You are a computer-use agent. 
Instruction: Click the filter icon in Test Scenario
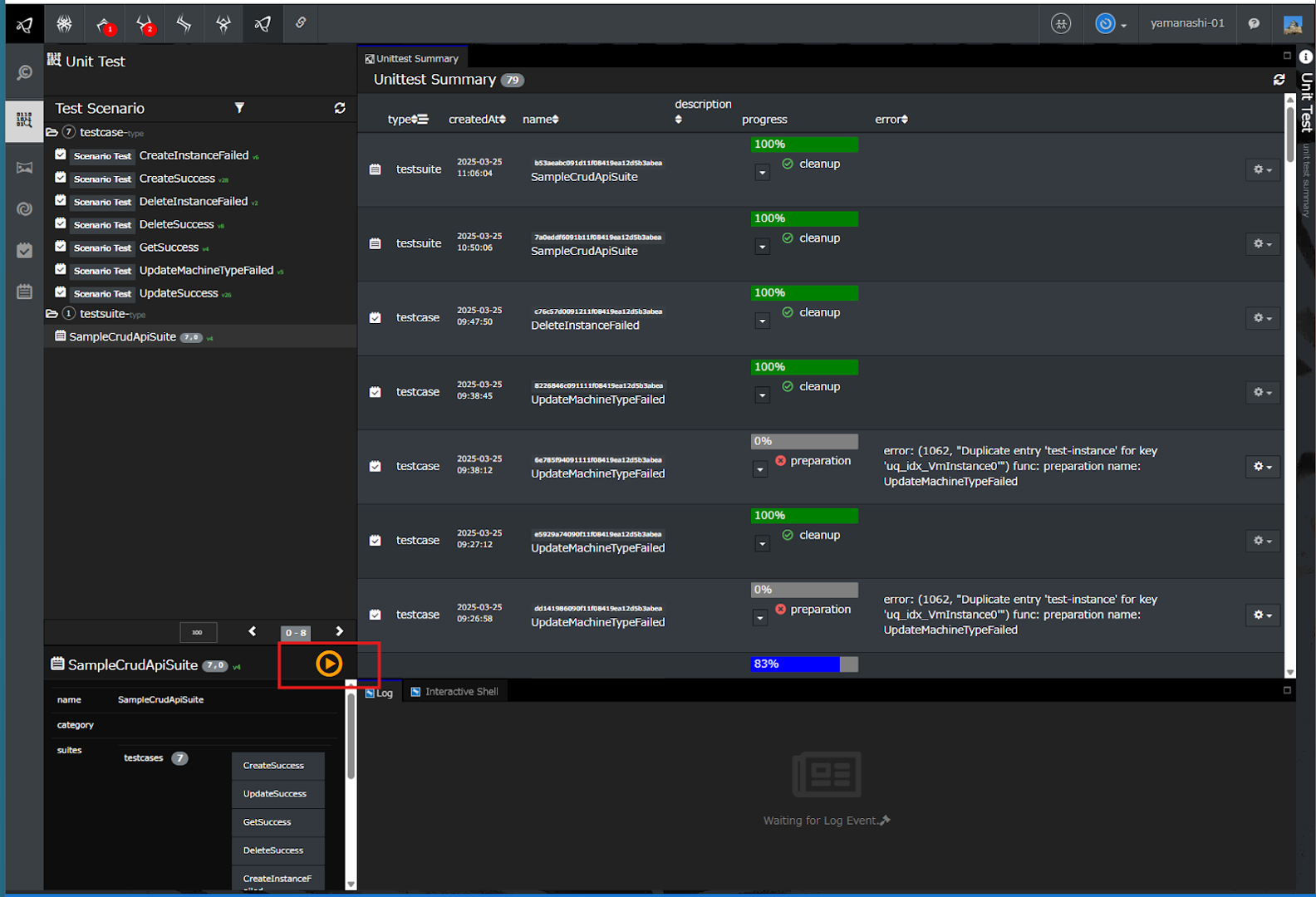point(239,108)
